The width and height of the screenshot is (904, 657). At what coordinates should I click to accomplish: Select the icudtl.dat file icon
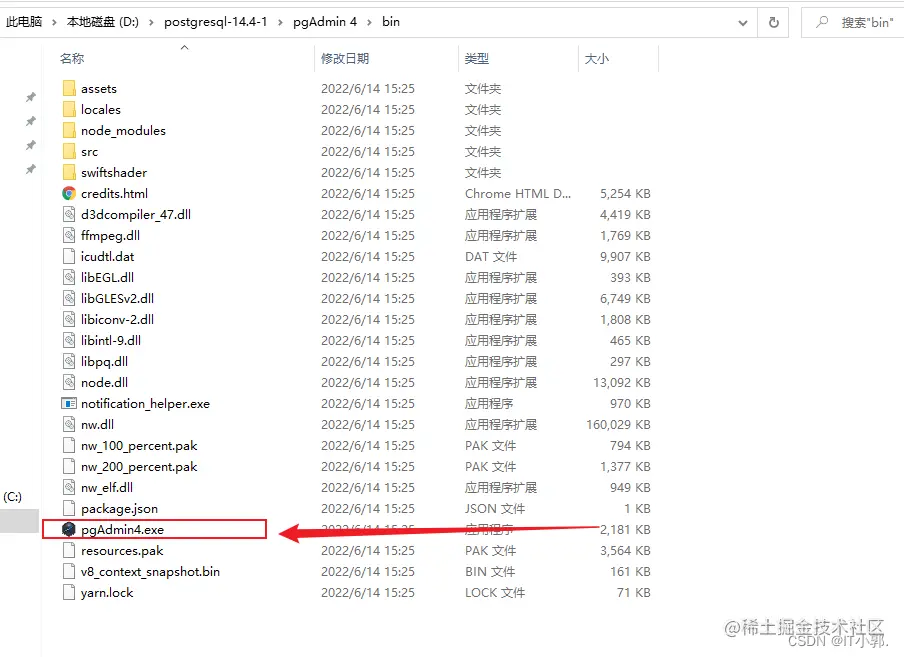[69, 256]
